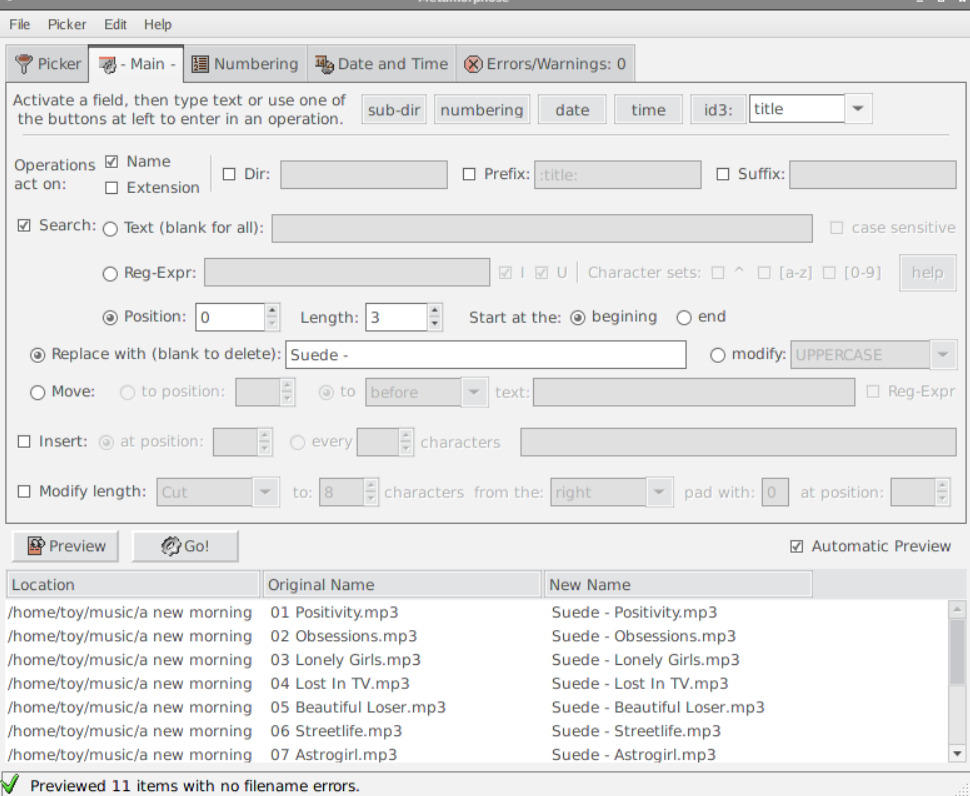Select Replace with radio button

pyautogui.click(x=38, y=355)
